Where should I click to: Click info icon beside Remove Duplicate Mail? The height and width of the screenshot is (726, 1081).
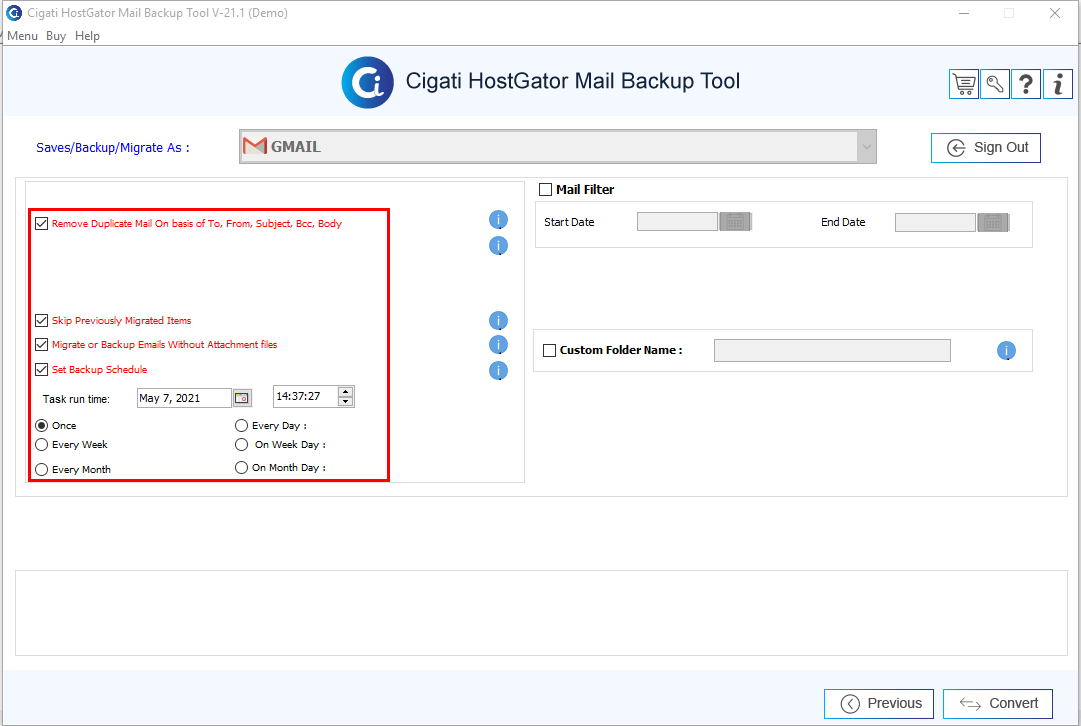[x=498, y=220]
